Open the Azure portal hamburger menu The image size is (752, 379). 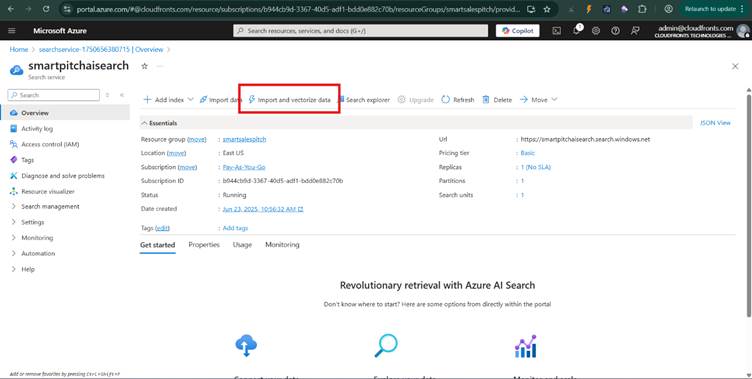[x=12, y=31]
